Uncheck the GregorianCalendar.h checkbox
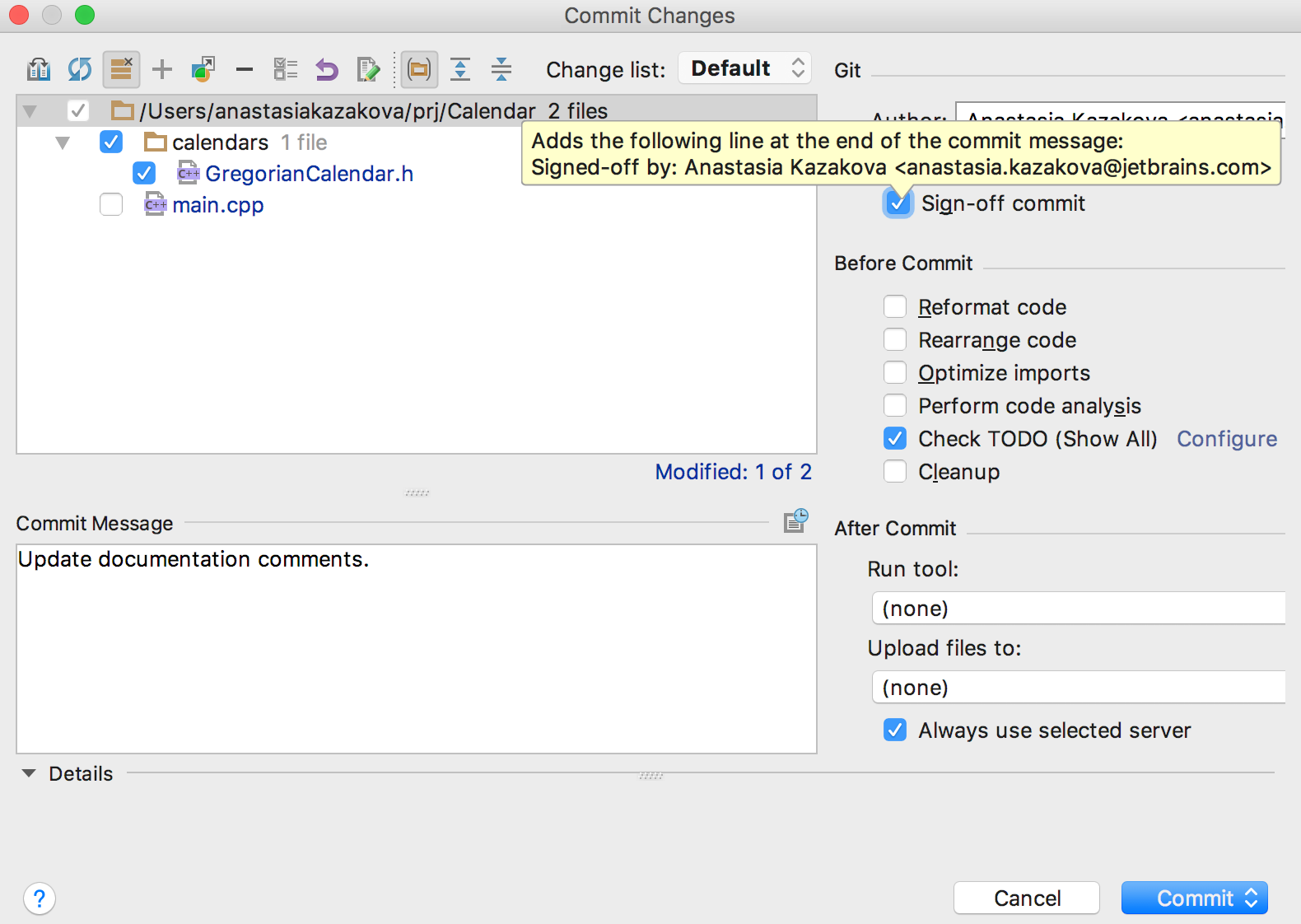The height and width of the screenshot is (924, 1301). 144,173
